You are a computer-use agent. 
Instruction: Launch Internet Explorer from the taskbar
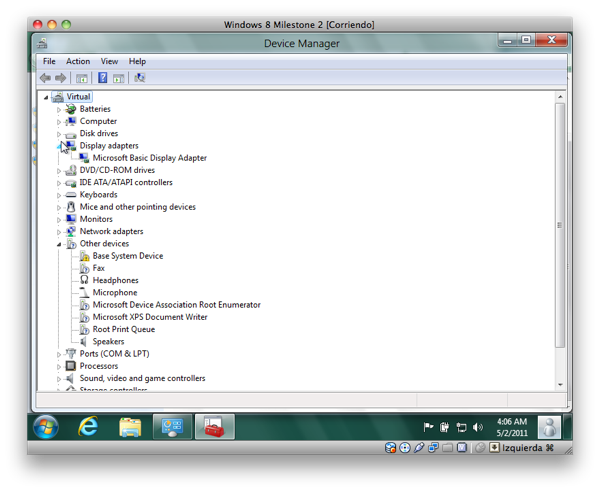click(x=88, y=427)
